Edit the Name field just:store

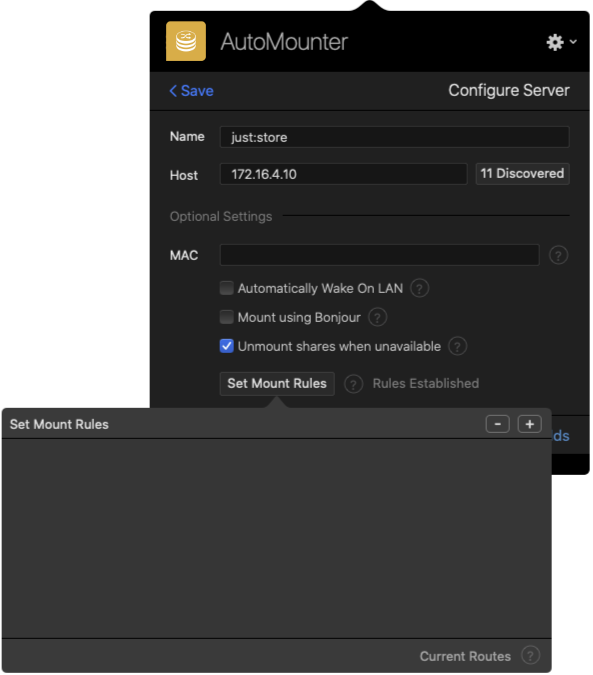pos(395,137)
